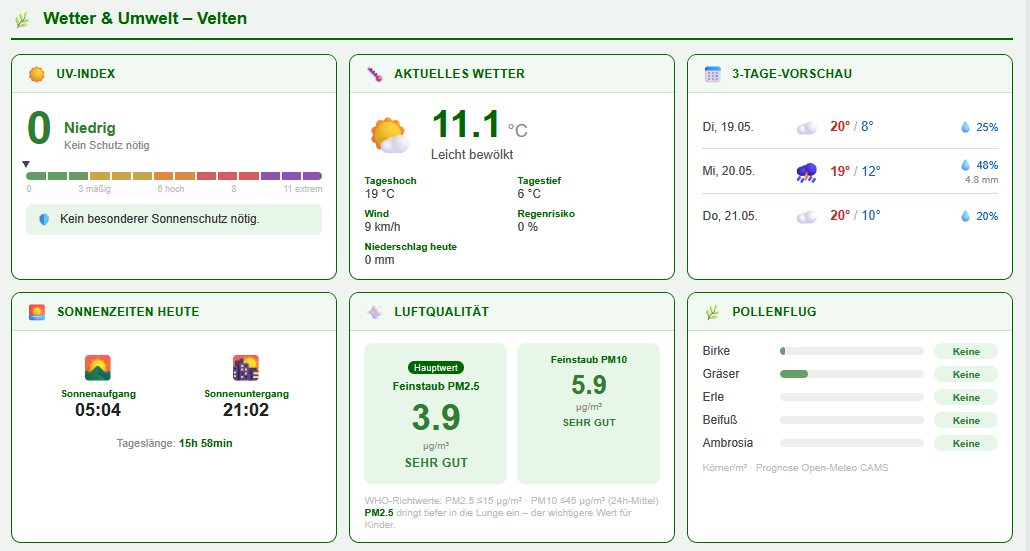
Task: Select the Do, 21.05. forecast row
Action: 850,216
